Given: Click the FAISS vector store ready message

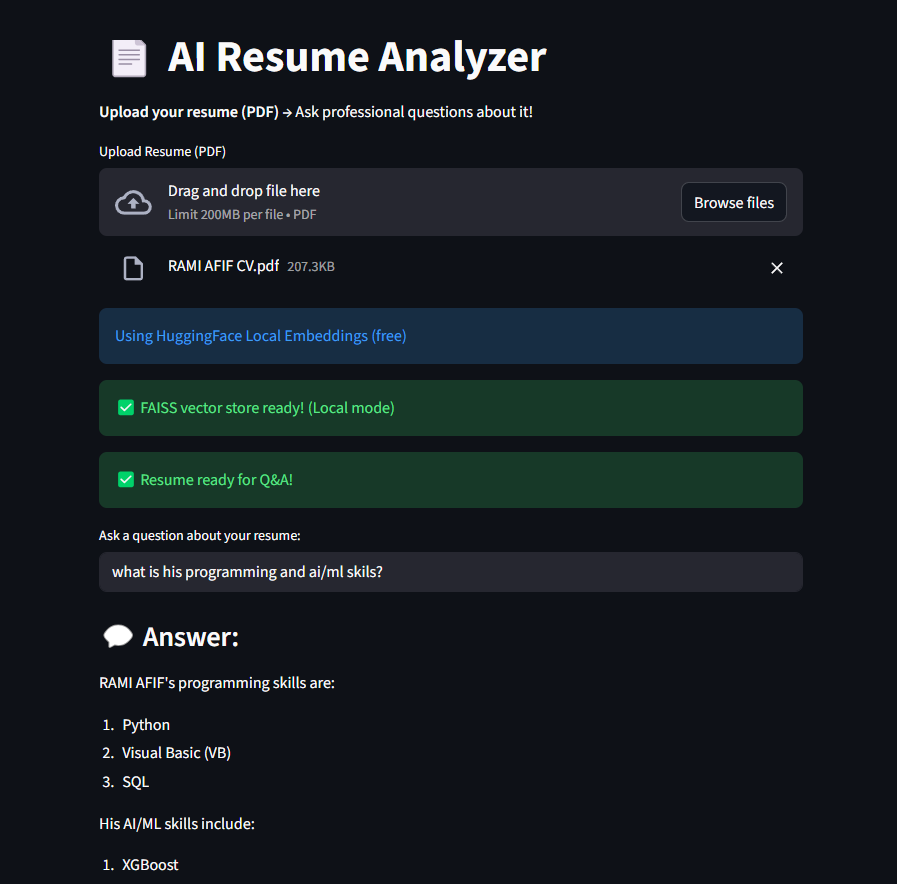Looking at the screenshot, I should [x=451, y=408].
